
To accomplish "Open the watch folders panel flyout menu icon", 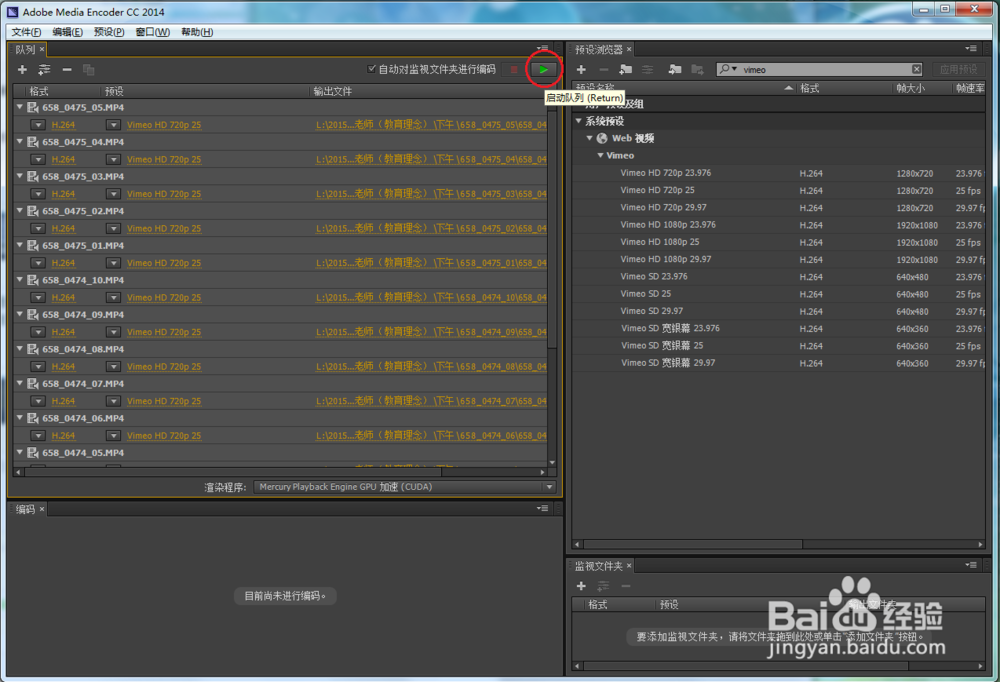I will 971,565.
